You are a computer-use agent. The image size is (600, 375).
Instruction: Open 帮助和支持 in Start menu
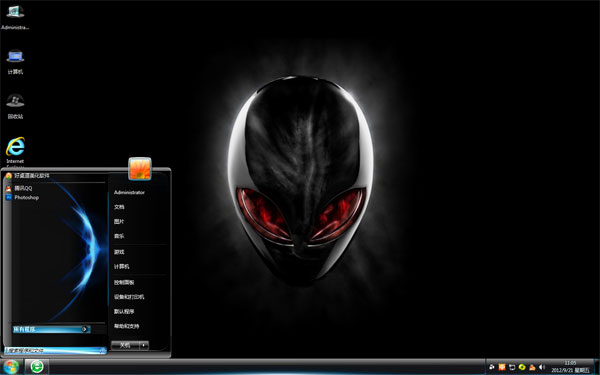(126, 326)
